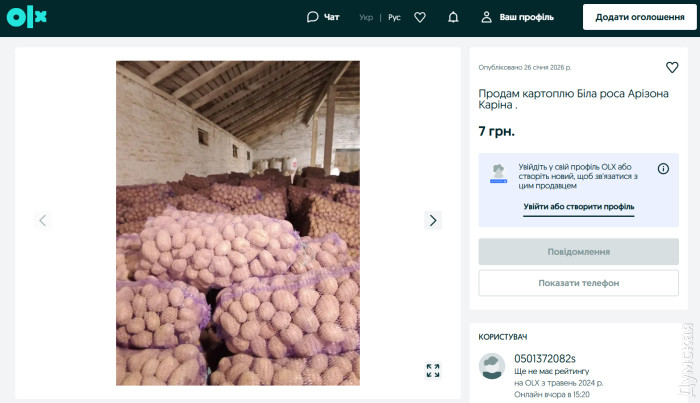Click the profile person icon in header

click(x=487, y=17)
